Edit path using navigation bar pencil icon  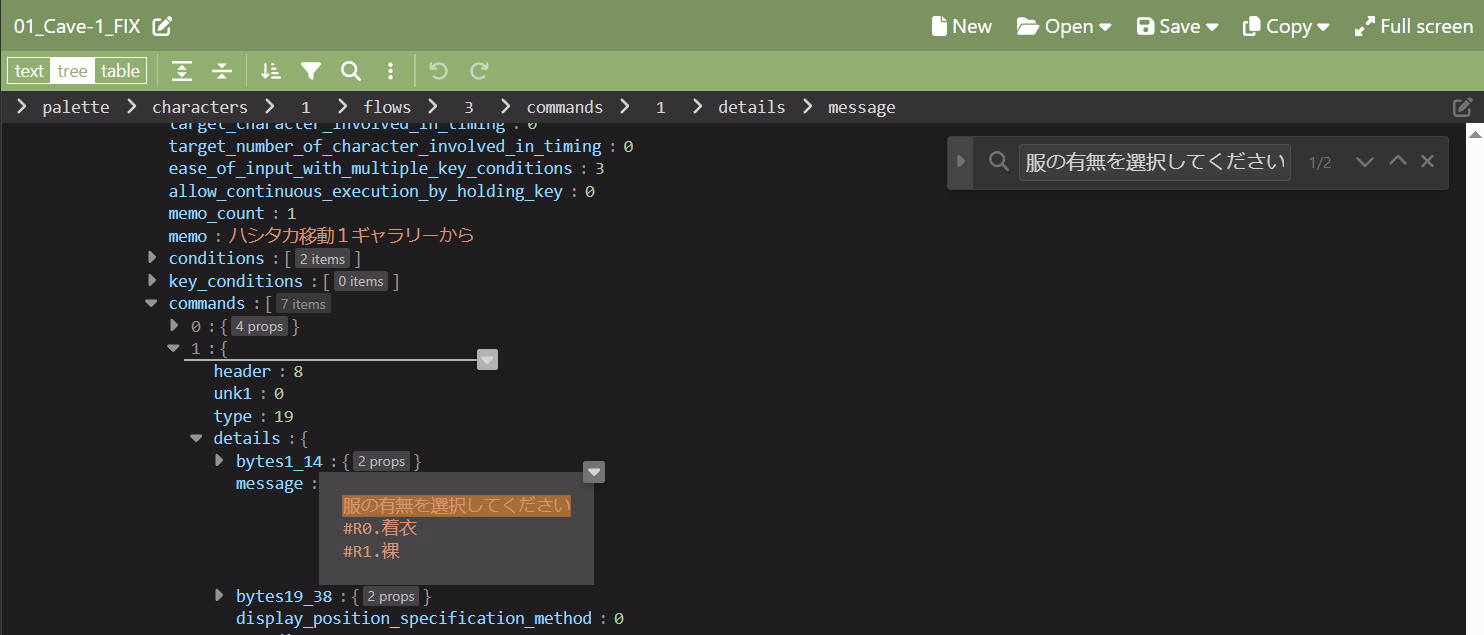(1462, 107)
